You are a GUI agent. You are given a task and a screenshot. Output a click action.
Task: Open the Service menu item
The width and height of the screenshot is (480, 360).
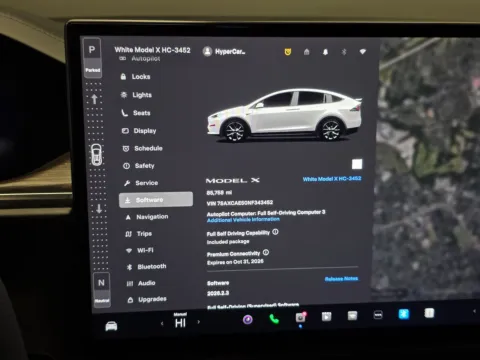click(141, 183)
